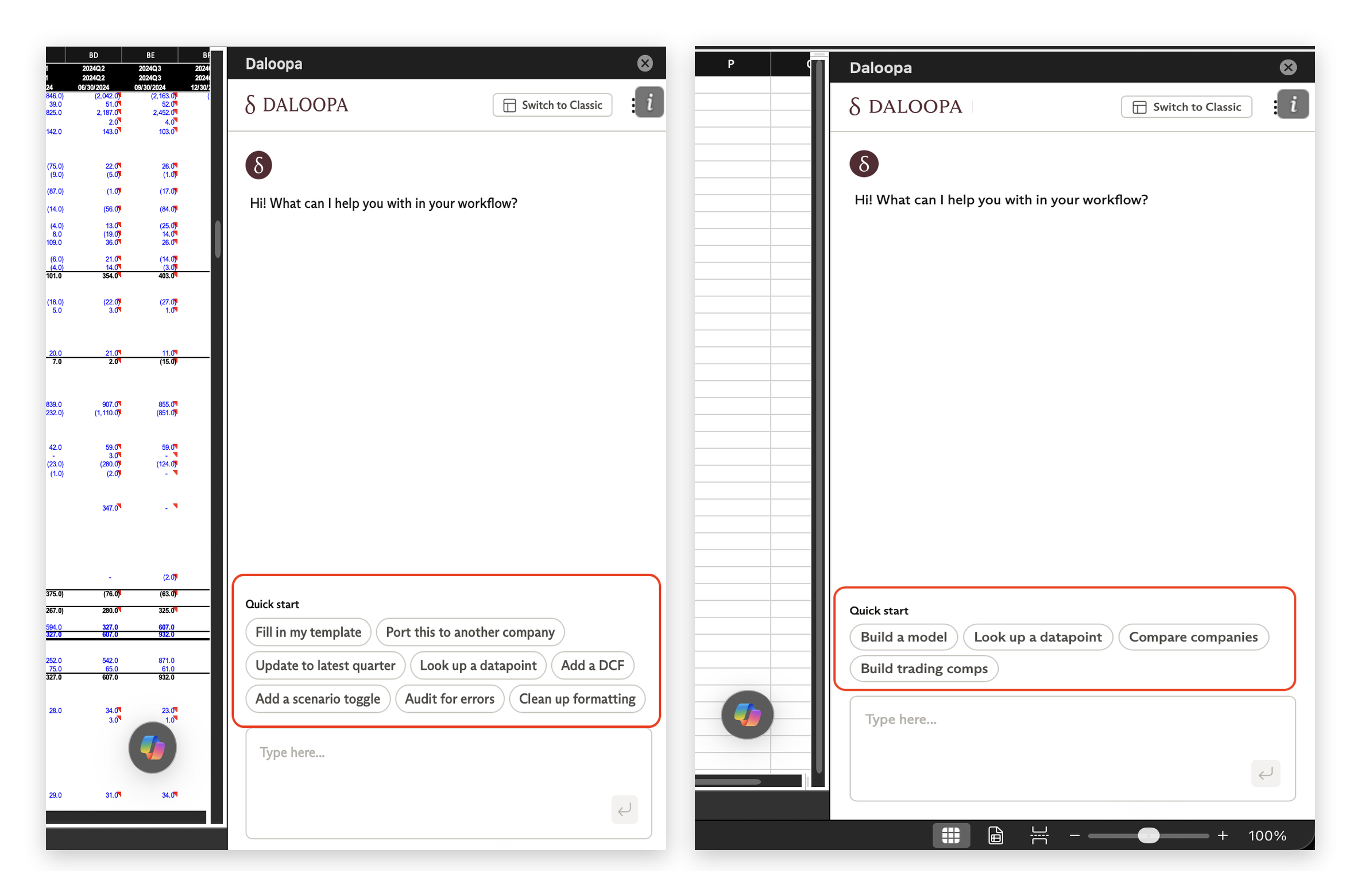Close the Daloopa pane beside the blank spreadsheet
The width and height of the screenshot is (1361, 896).
(x=1288, y=67)
